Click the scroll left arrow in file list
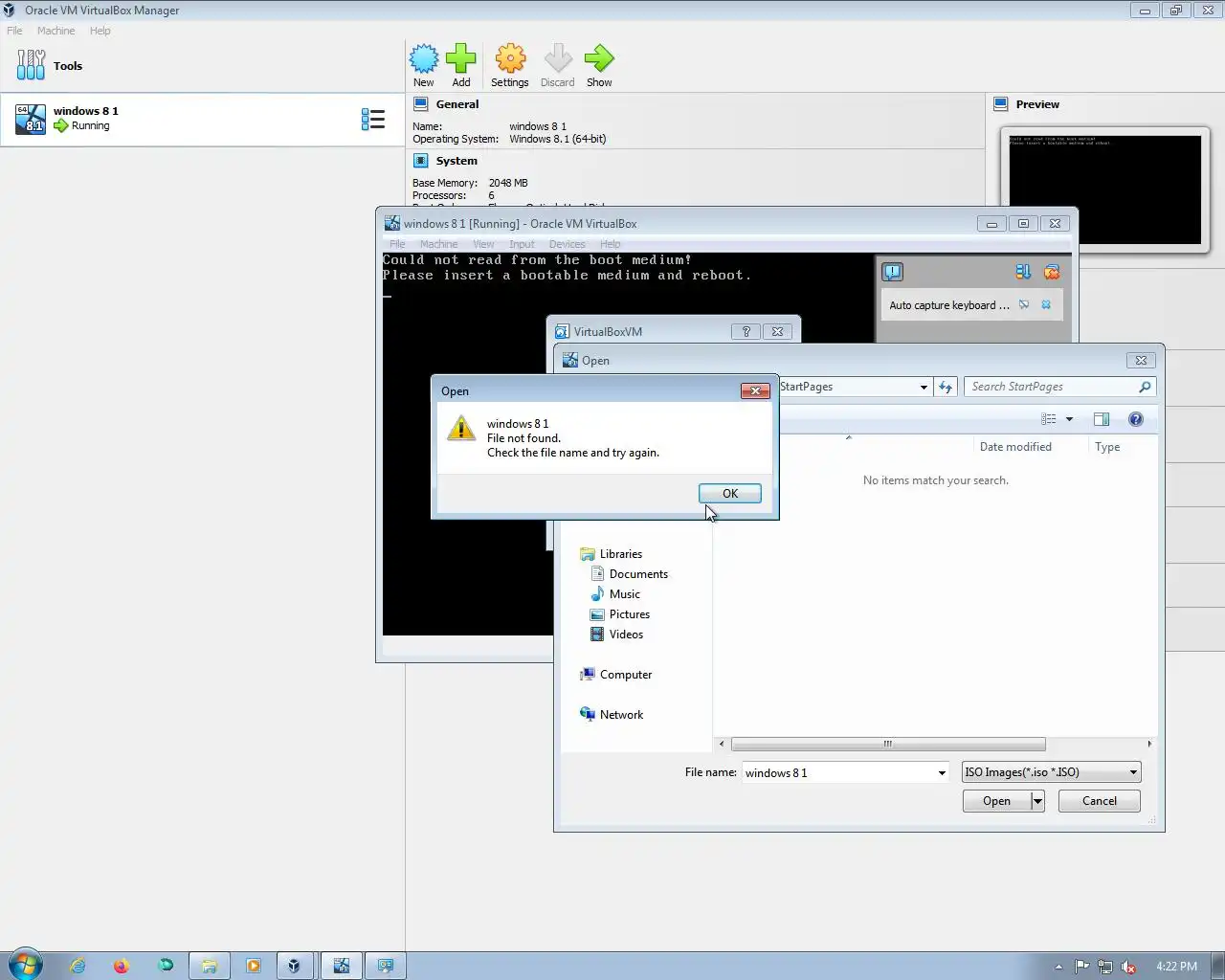 [722, 744]
